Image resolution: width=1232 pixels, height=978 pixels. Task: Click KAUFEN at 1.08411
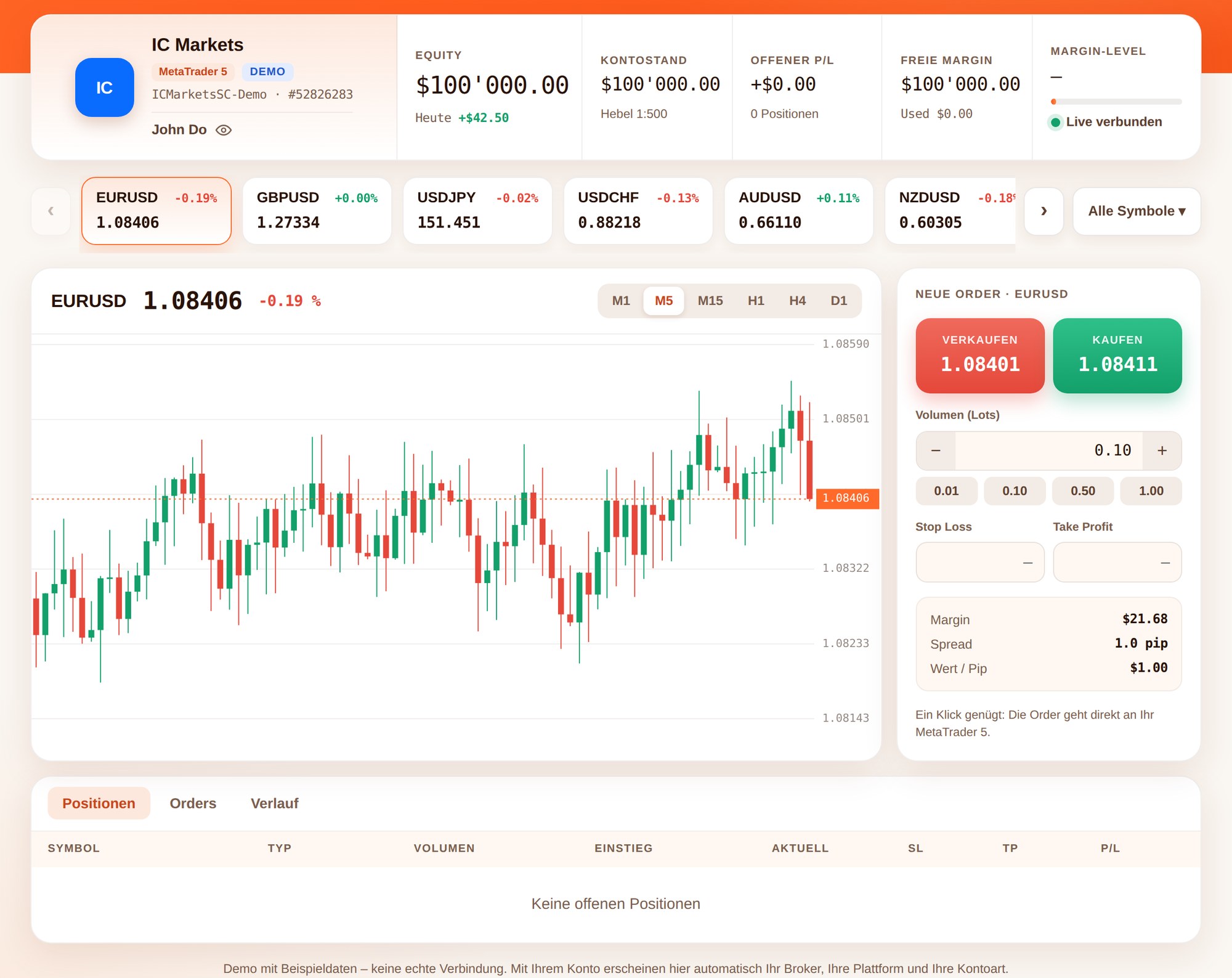[x=1117, y=356]
